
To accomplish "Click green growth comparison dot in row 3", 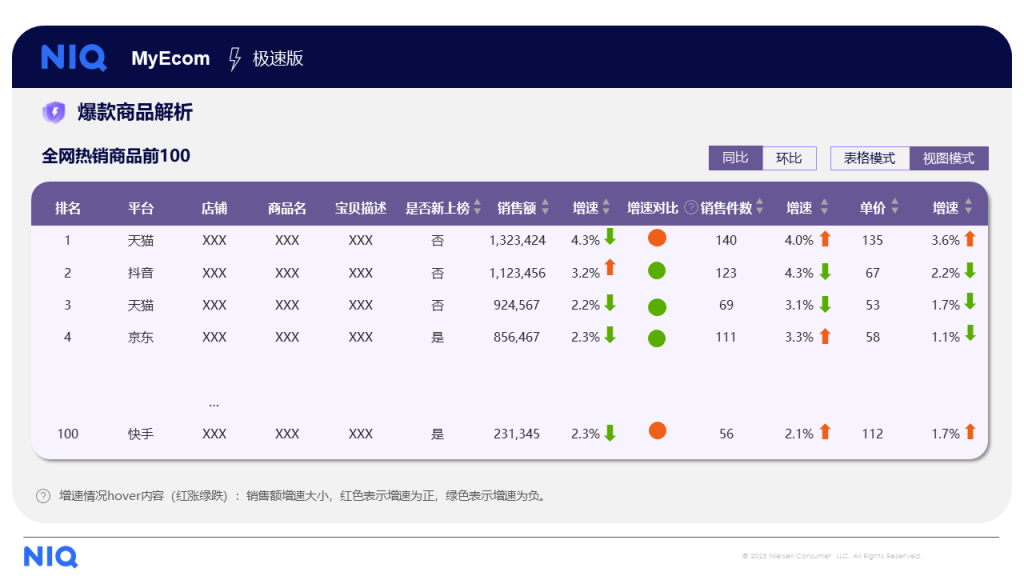I will [657, 307].
